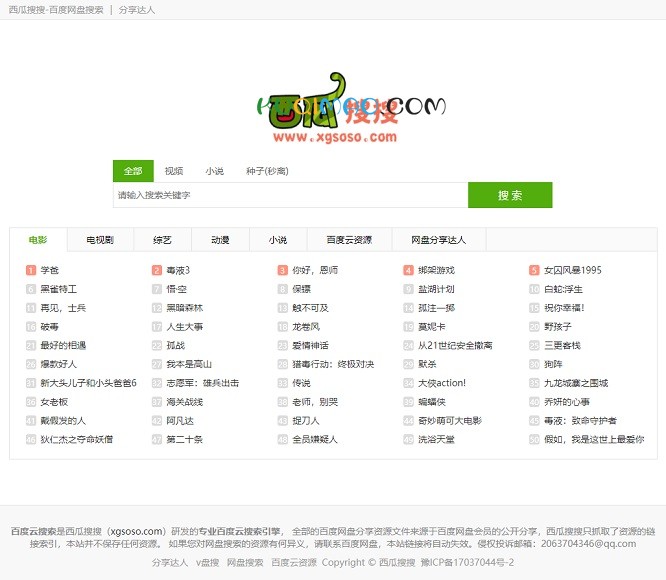666x580 pixels.
Task: Open movie link 黑暗森林
Action: (185, 308)
